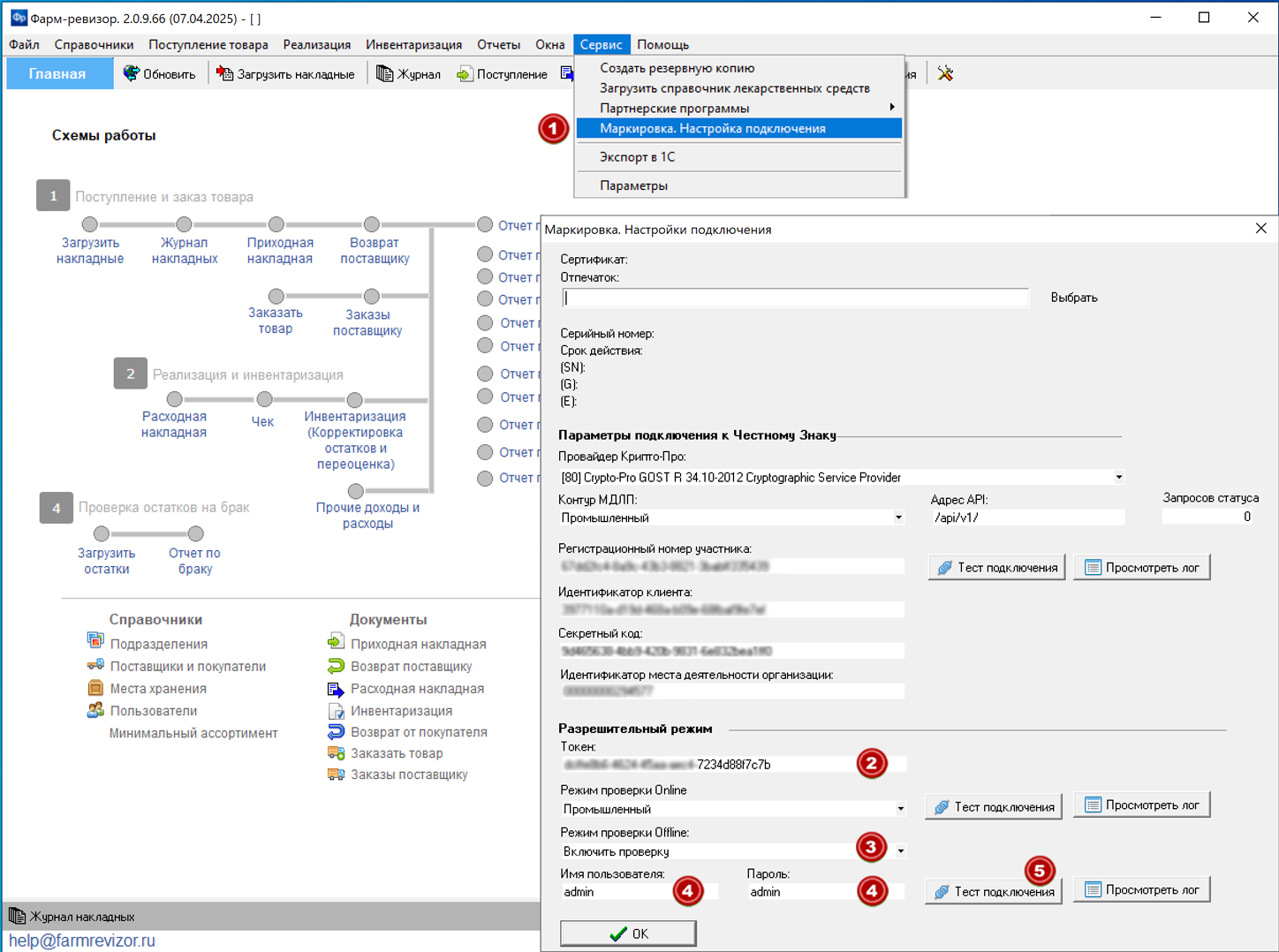Close the Маркировка. Настройки подключения dialog

(x=1260, y=229)
